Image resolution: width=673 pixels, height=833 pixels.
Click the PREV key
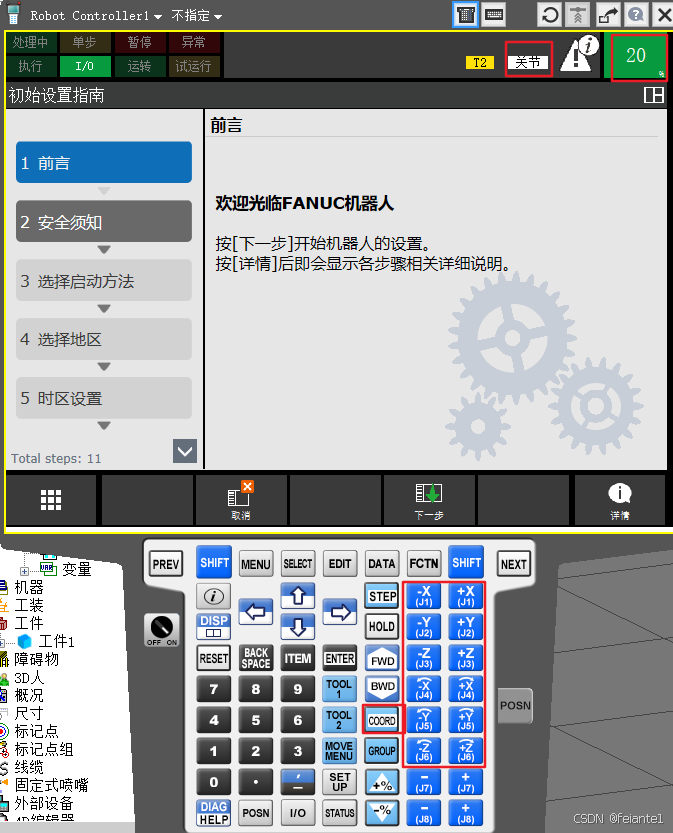[166, 564]
